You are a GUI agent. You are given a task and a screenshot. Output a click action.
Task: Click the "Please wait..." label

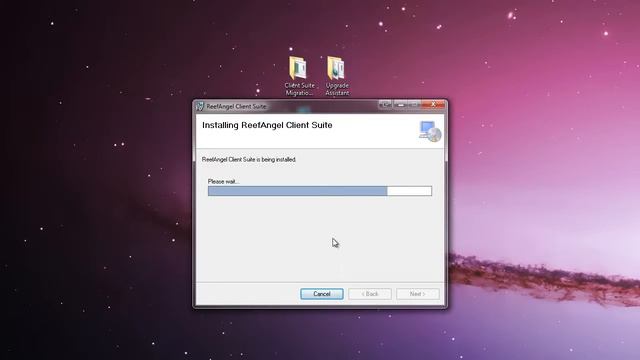tap(224, 182)
